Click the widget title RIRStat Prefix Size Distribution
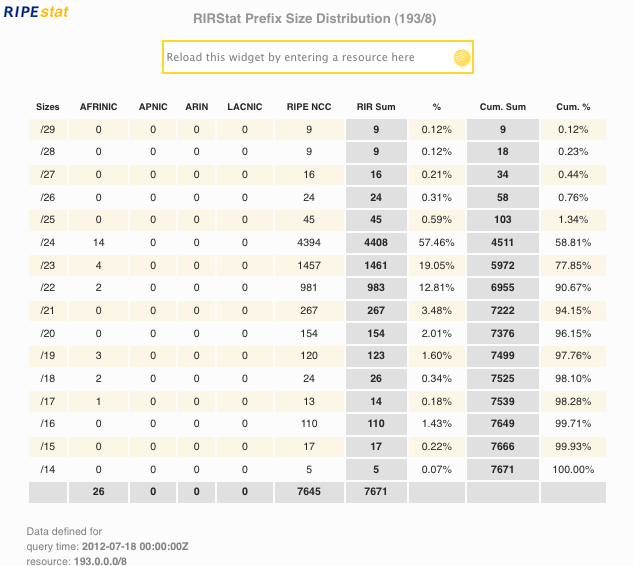The height and width of the screenshot is (566, 633). point(316,18)
